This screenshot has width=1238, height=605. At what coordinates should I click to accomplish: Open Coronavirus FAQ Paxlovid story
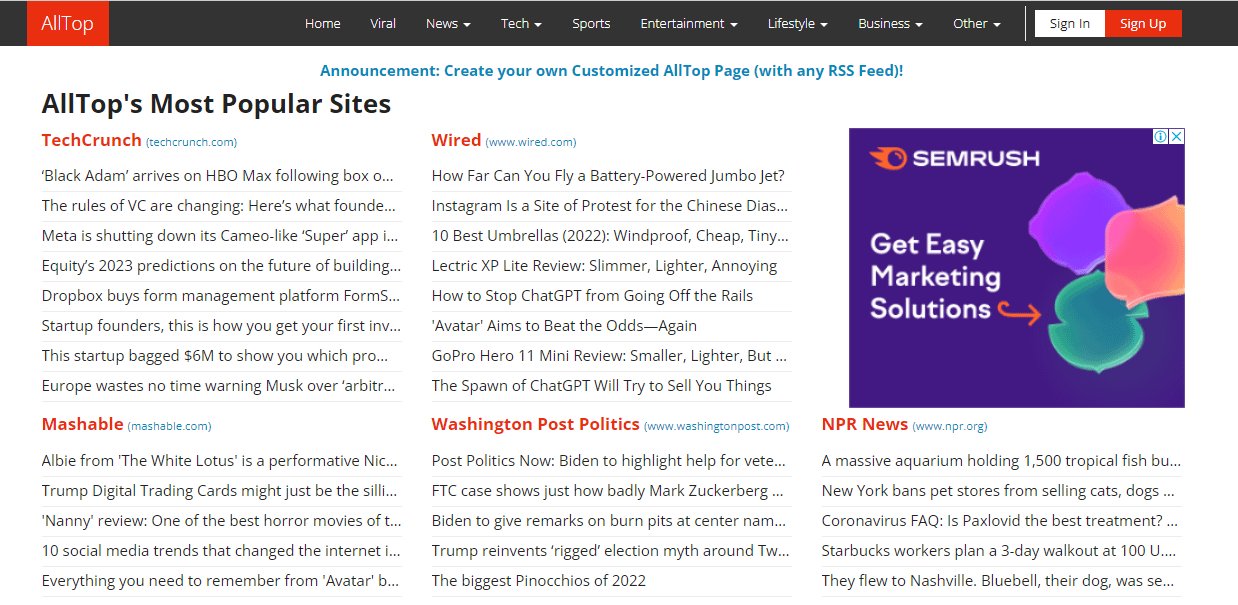click(1000, 521)
